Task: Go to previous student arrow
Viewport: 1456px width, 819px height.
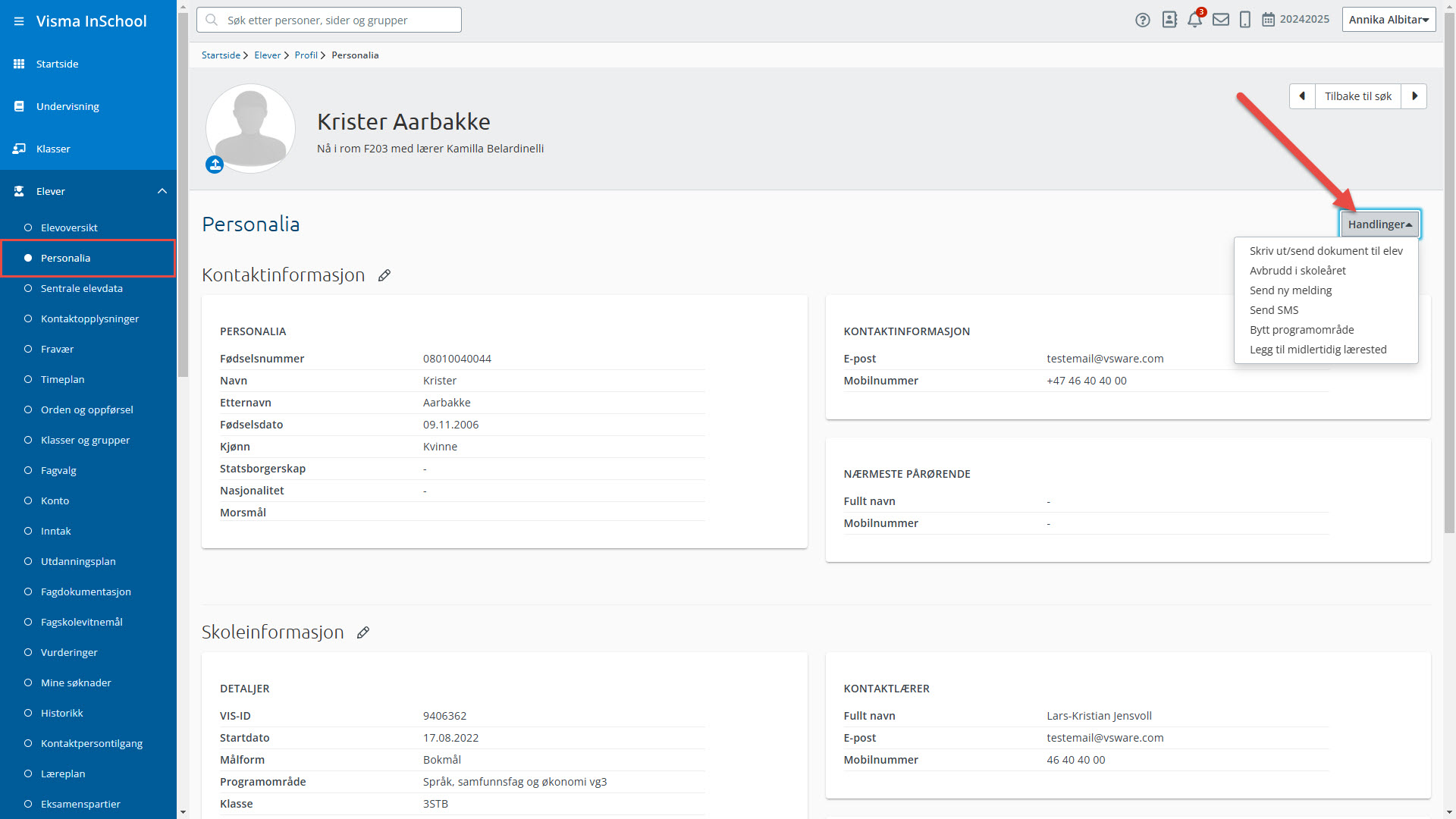Action: tap(1302, 96)
